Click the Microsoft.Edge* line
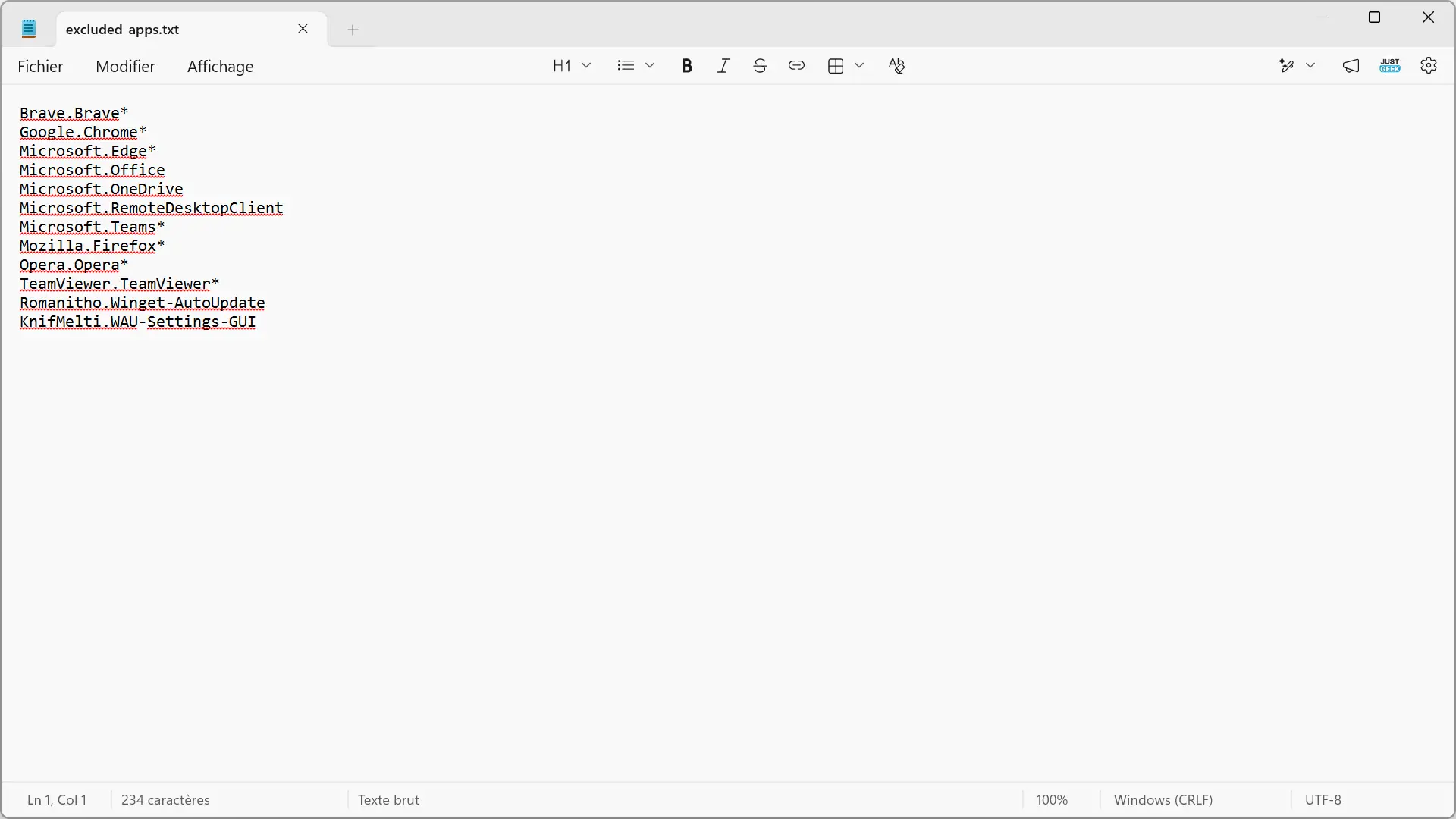This screenshot has height=819, width=1456. pyautogui.click(x=87, y=151)
